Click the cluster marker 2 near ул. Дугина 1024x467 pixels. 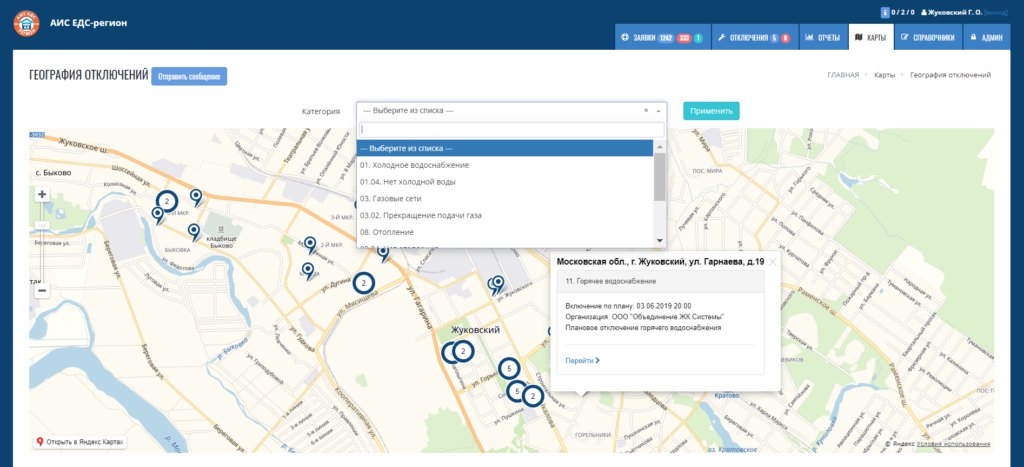tap(364, 283)
